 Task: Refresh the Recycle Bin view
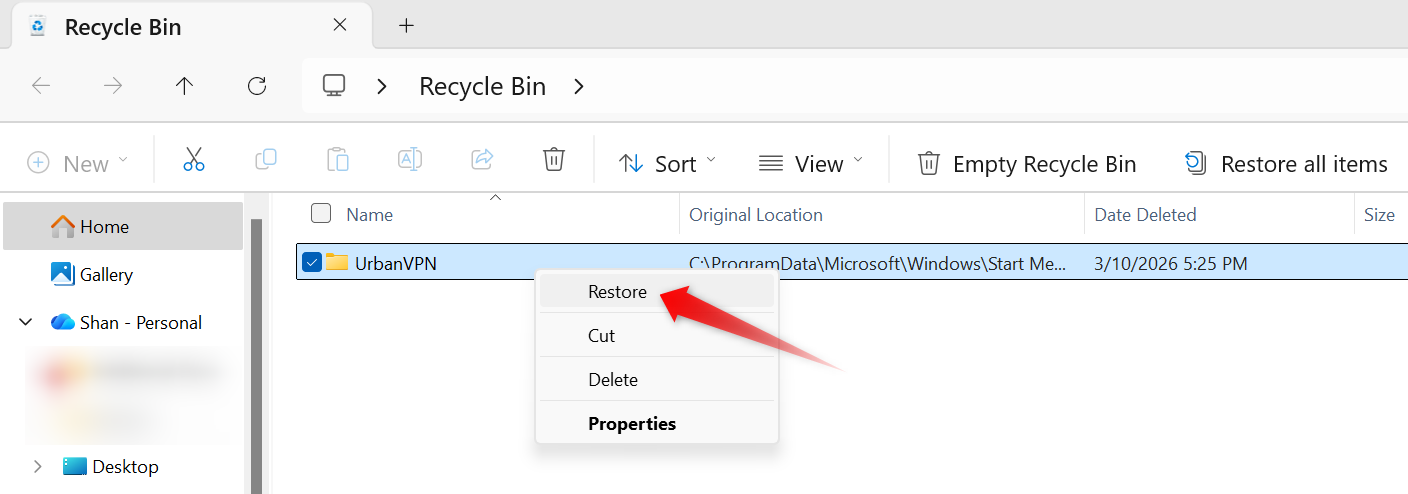click(257, 86)
